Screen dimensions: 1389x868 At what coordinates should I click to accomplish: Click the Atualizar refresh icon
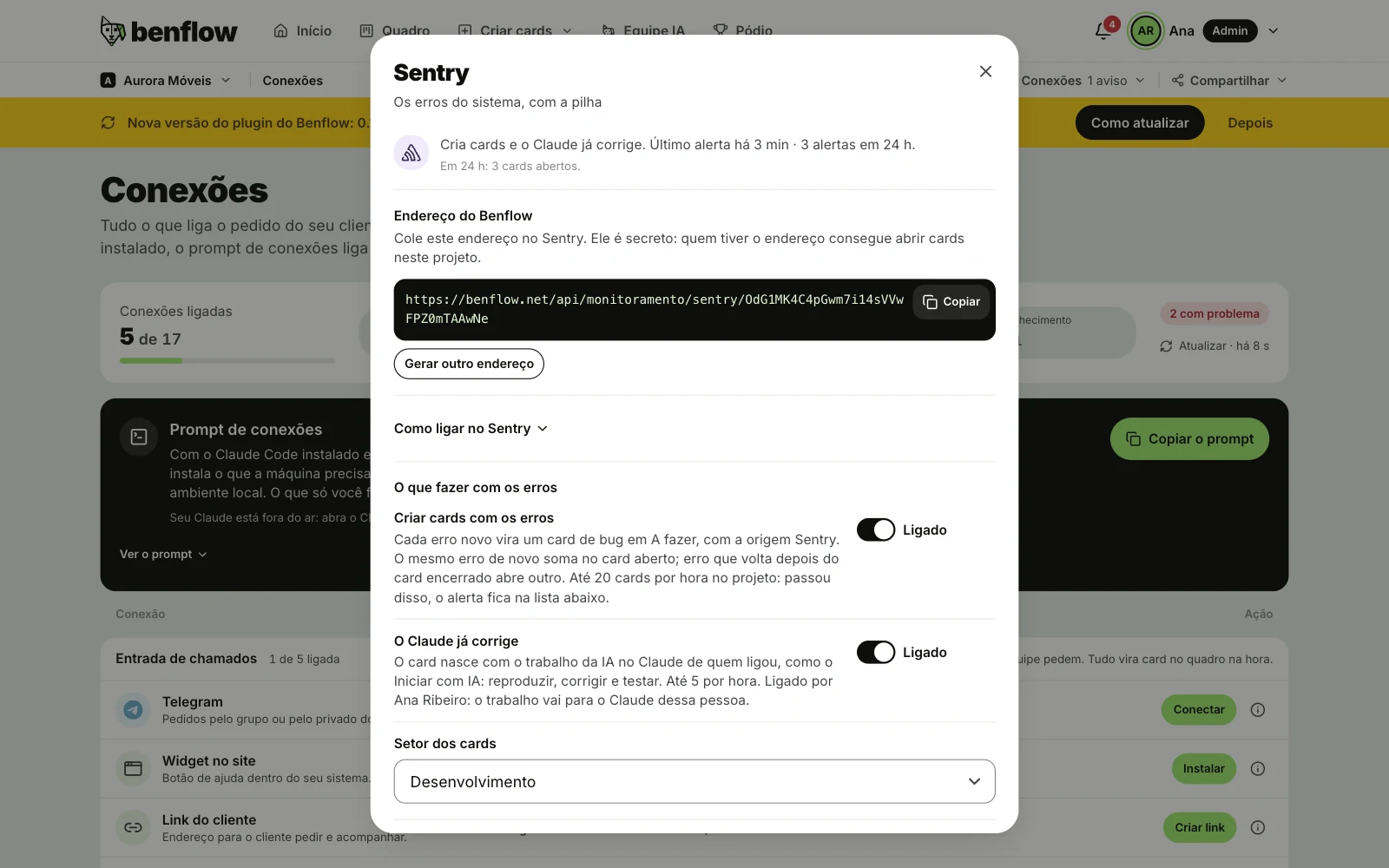tap(1166, 345)
